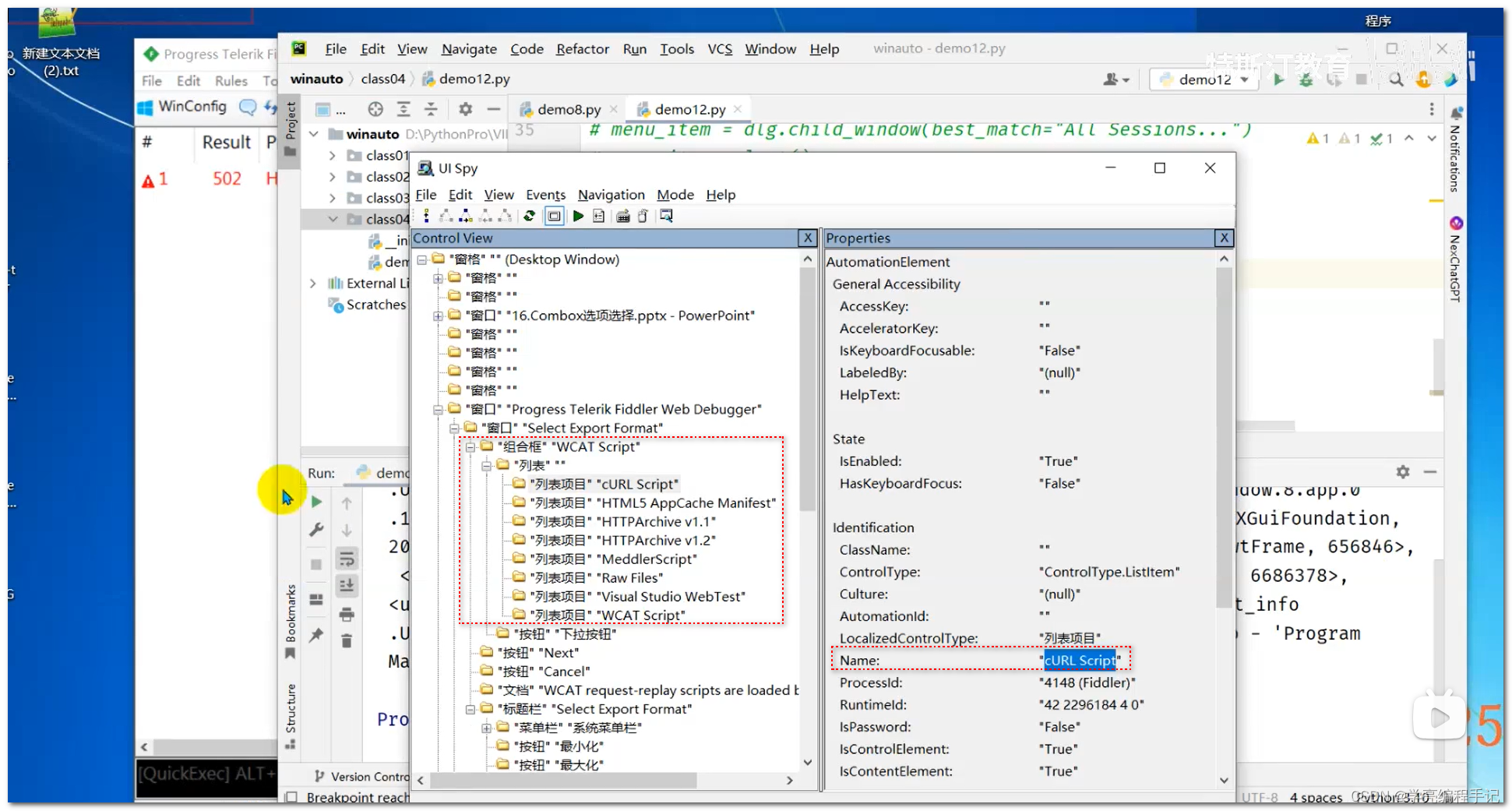Run the demo12 script with the green arrow
This screenshot has width=1512, height=811.
pyautogui.click(x=1279, y=79)
